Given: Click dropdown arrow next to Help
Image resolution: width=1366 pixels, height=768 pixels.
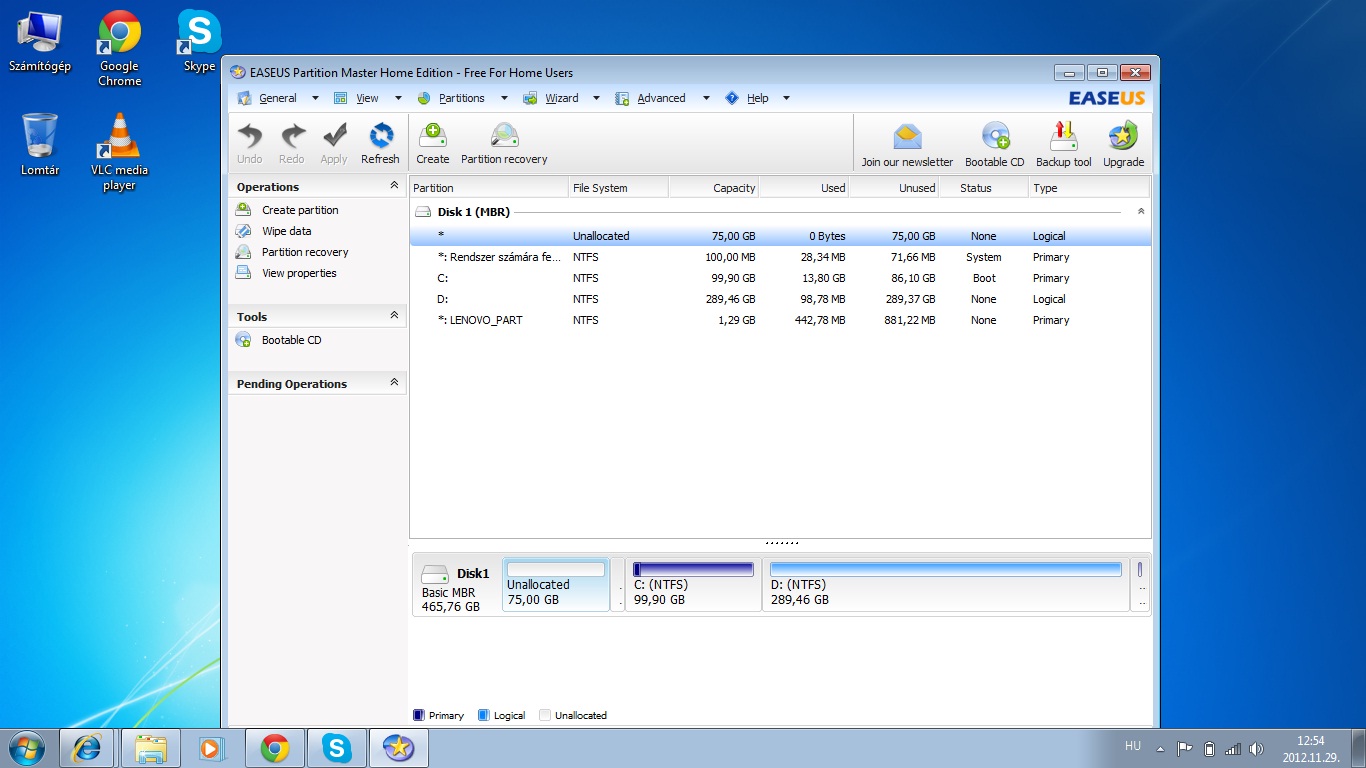Looking at the screenshot, I should [786, 98].
